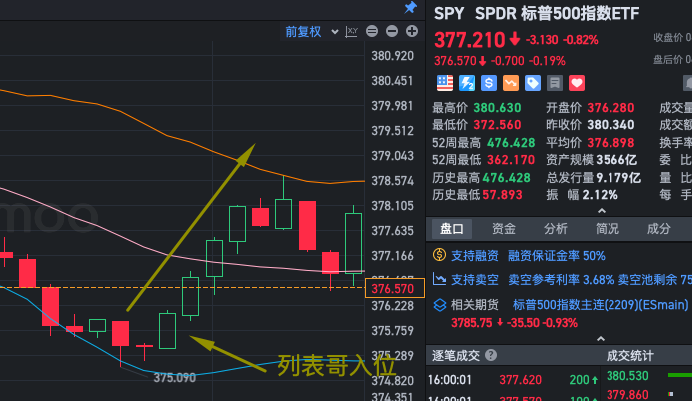Click the orange margin coin icon
The width and height of the screenshot is (692, 401).
pos(439,255)
